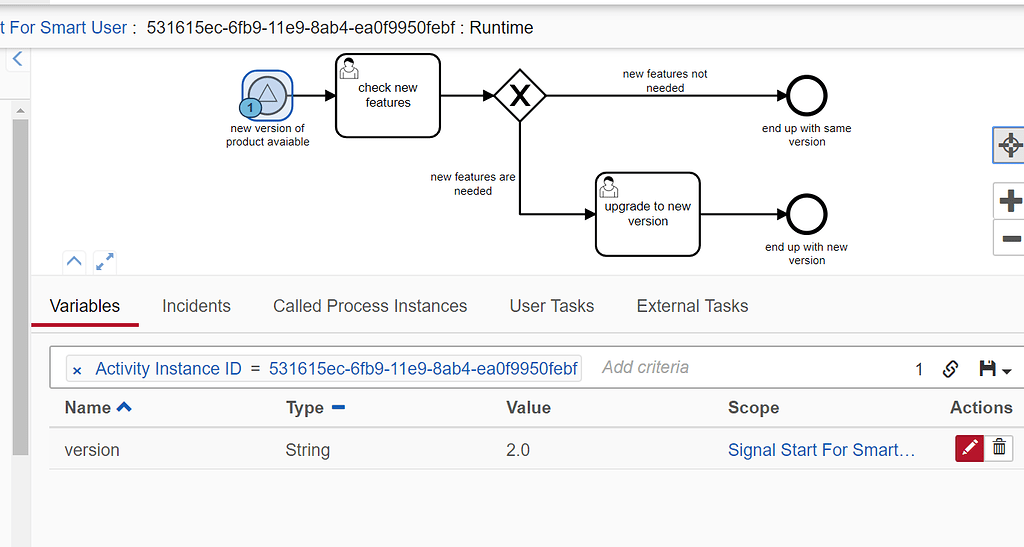Zoom in the diagram with the plus button

point(1009,201)
